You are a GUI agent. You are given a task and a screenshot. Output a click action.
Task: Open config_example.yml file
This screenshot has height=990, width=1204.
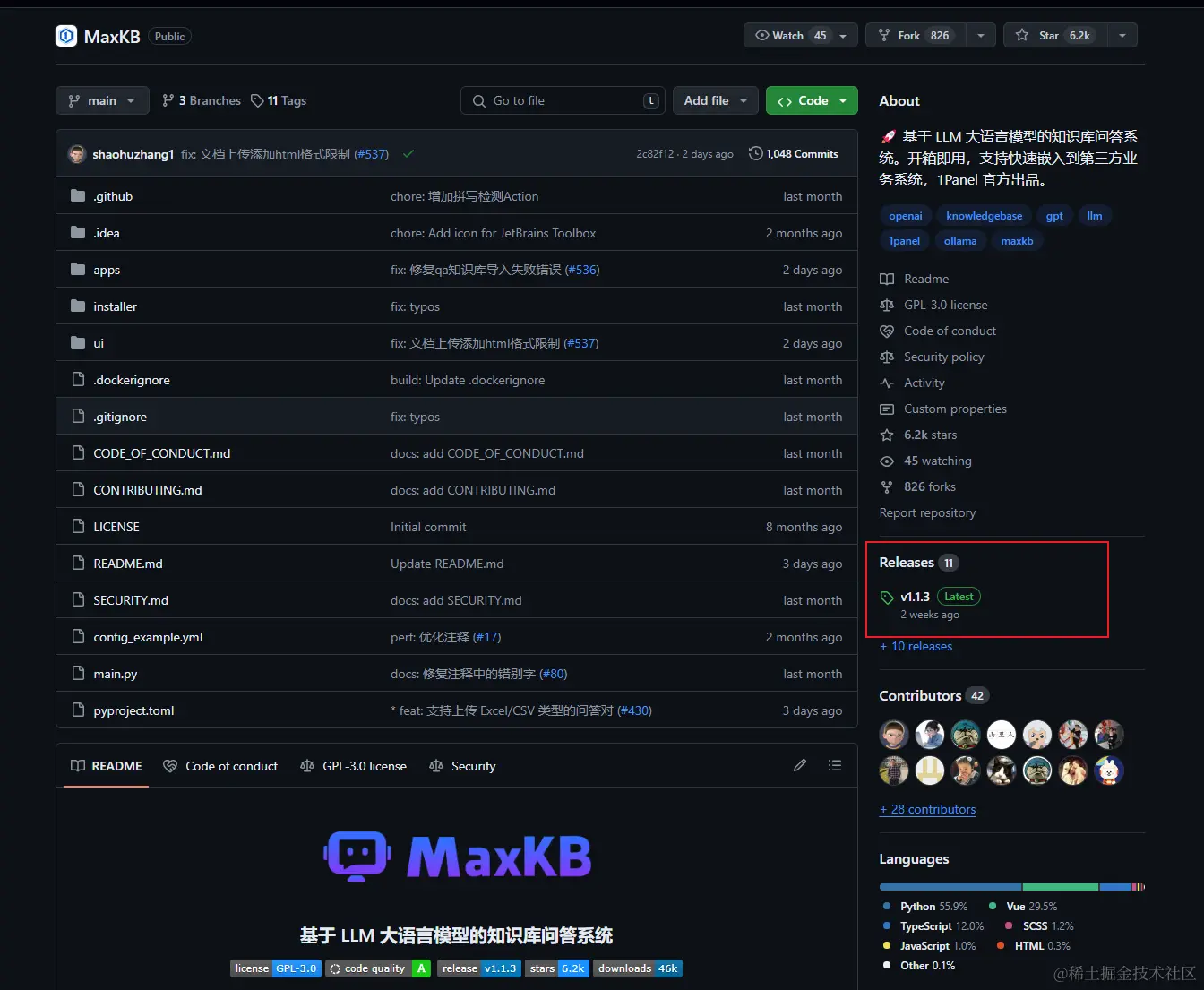148,637
